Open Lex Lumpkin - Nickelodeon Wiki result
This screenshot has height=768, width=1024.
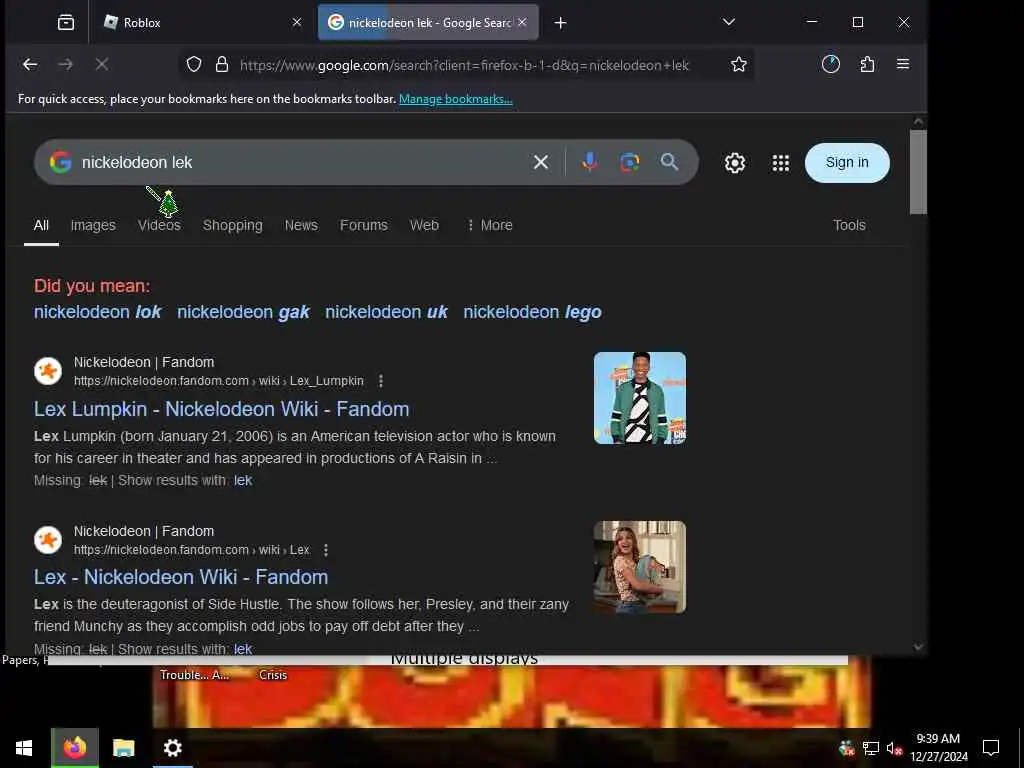pos(221,409)
